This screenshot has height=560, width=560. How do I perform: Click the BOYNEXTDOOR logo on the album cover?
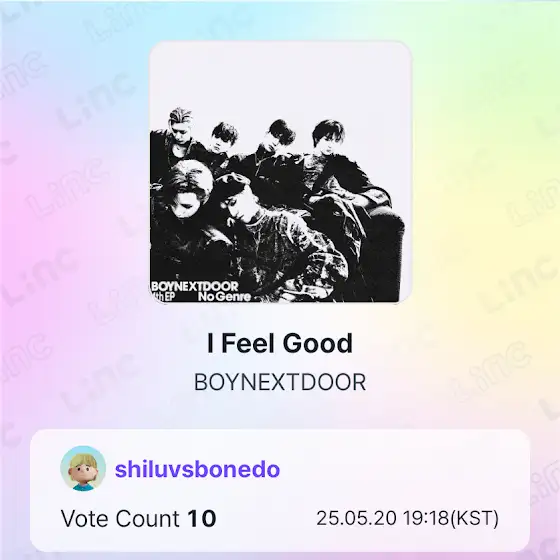click(195, 286)
